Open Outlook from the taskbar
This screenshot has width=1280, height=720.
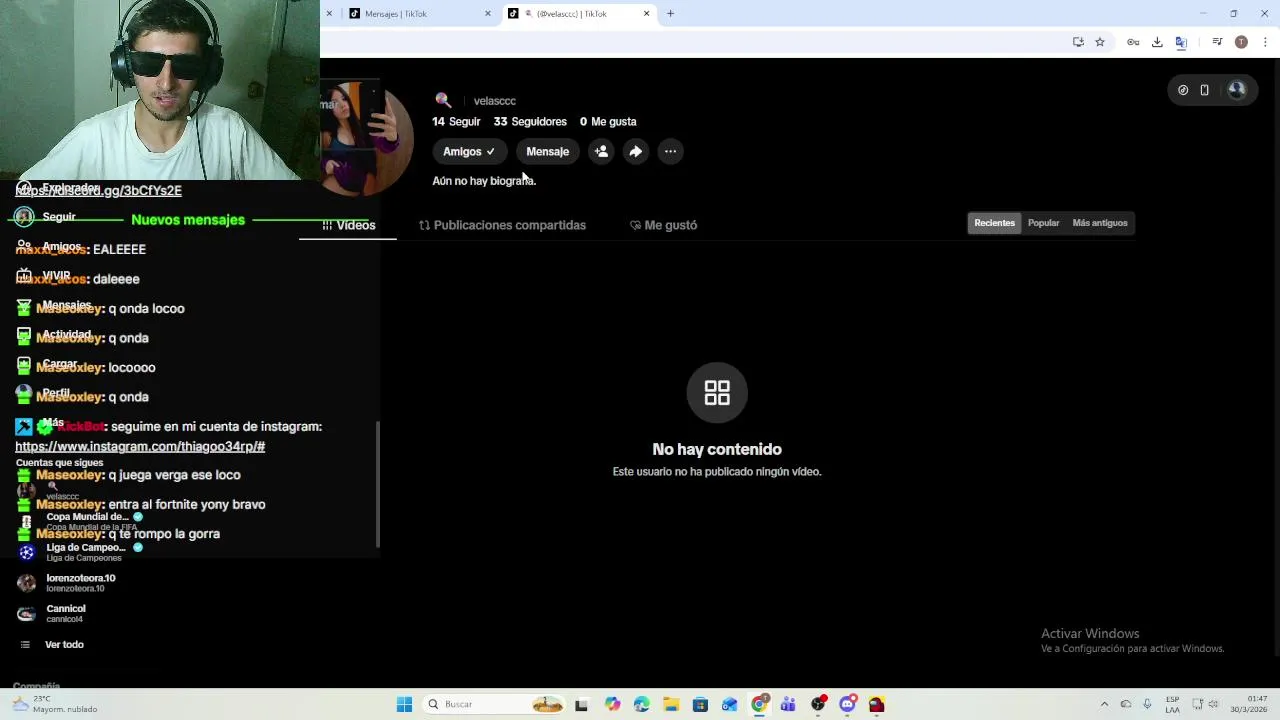coord(729,704)
